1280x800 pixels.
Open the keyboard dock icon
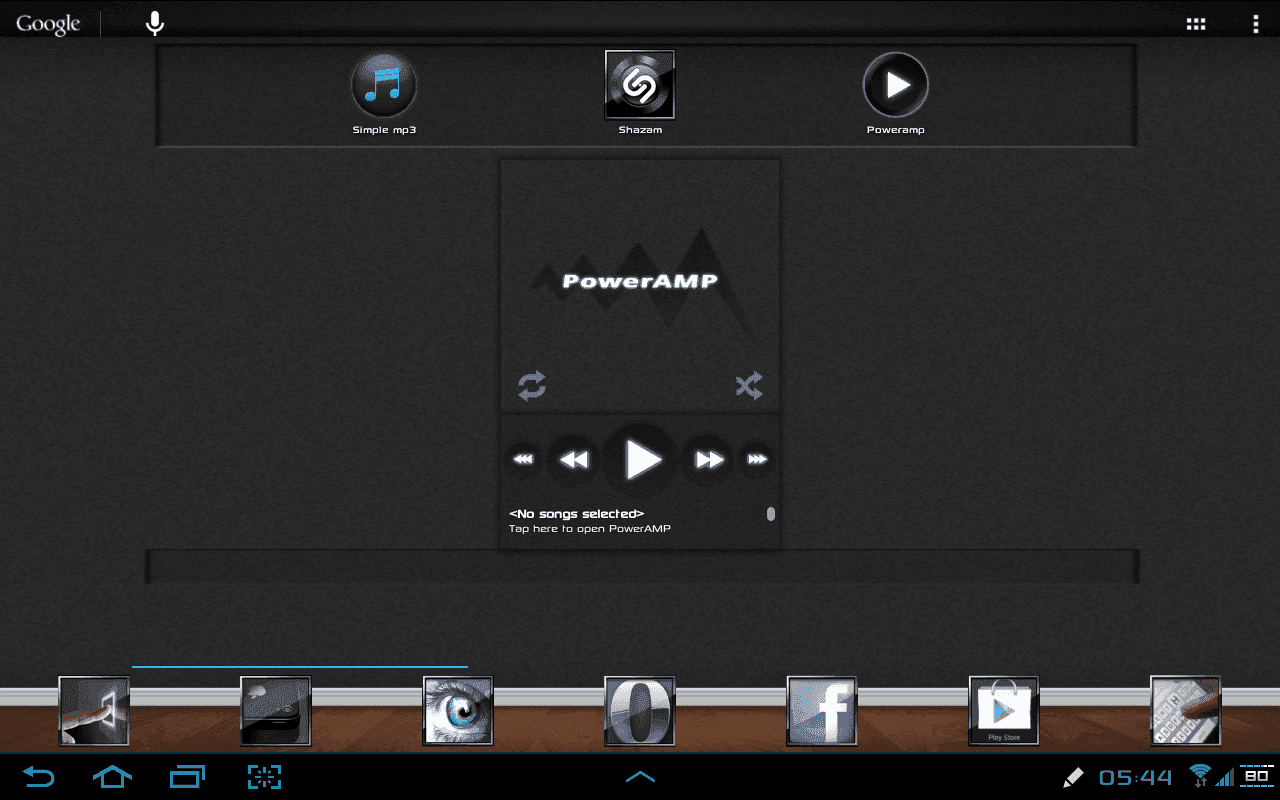click(x=1186, y=711)
